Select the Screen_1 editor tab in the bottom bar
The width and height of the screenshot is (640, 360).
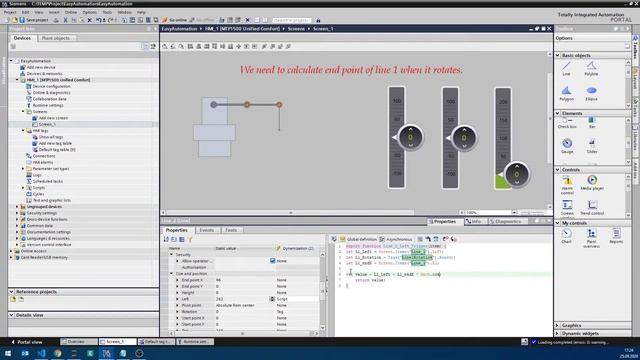tap(118, 342)
